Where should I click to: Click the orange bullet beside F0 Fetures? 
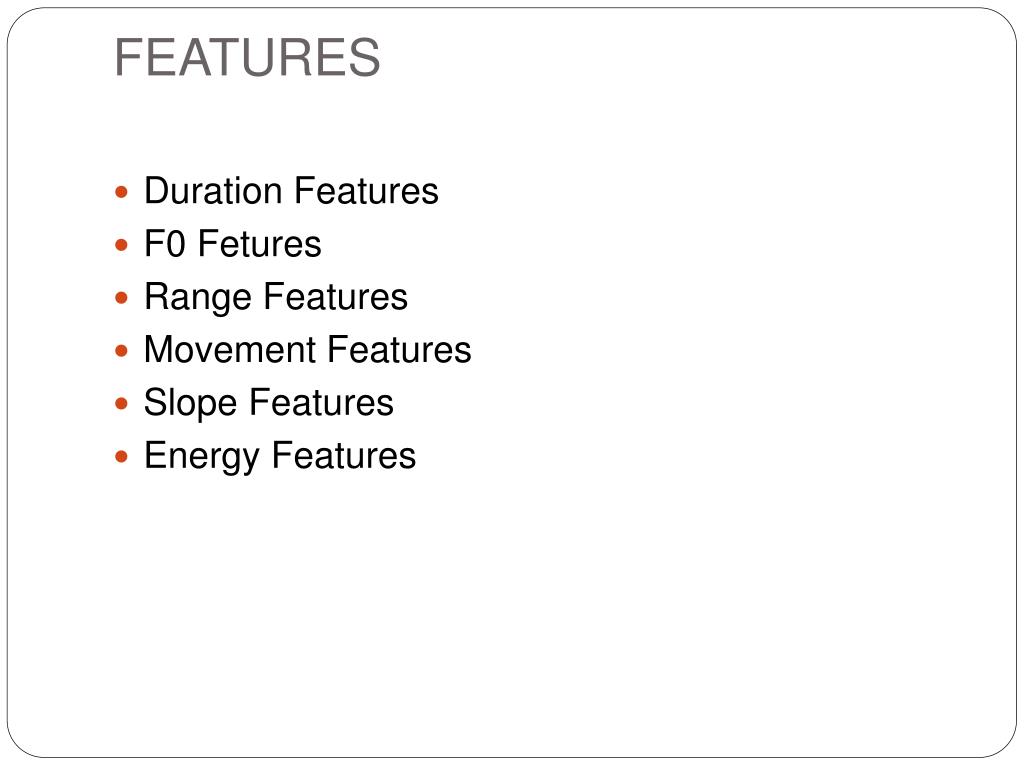coord(121,246)
